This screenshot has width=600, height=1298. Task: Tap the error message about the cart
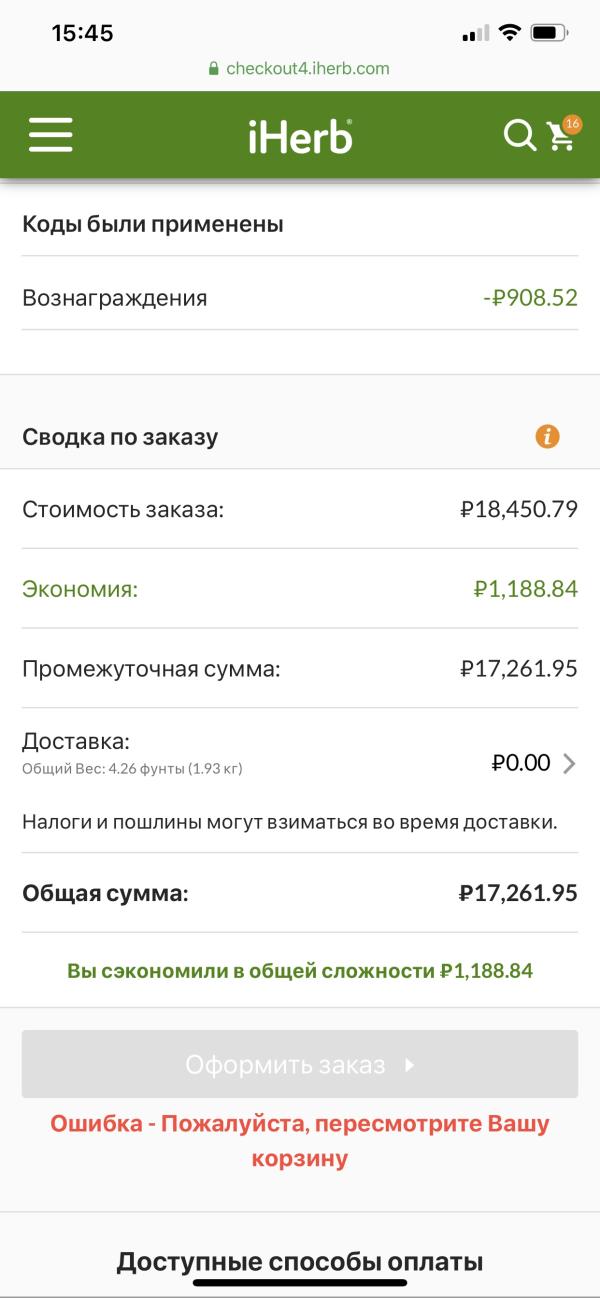(x=300, y=1141)
